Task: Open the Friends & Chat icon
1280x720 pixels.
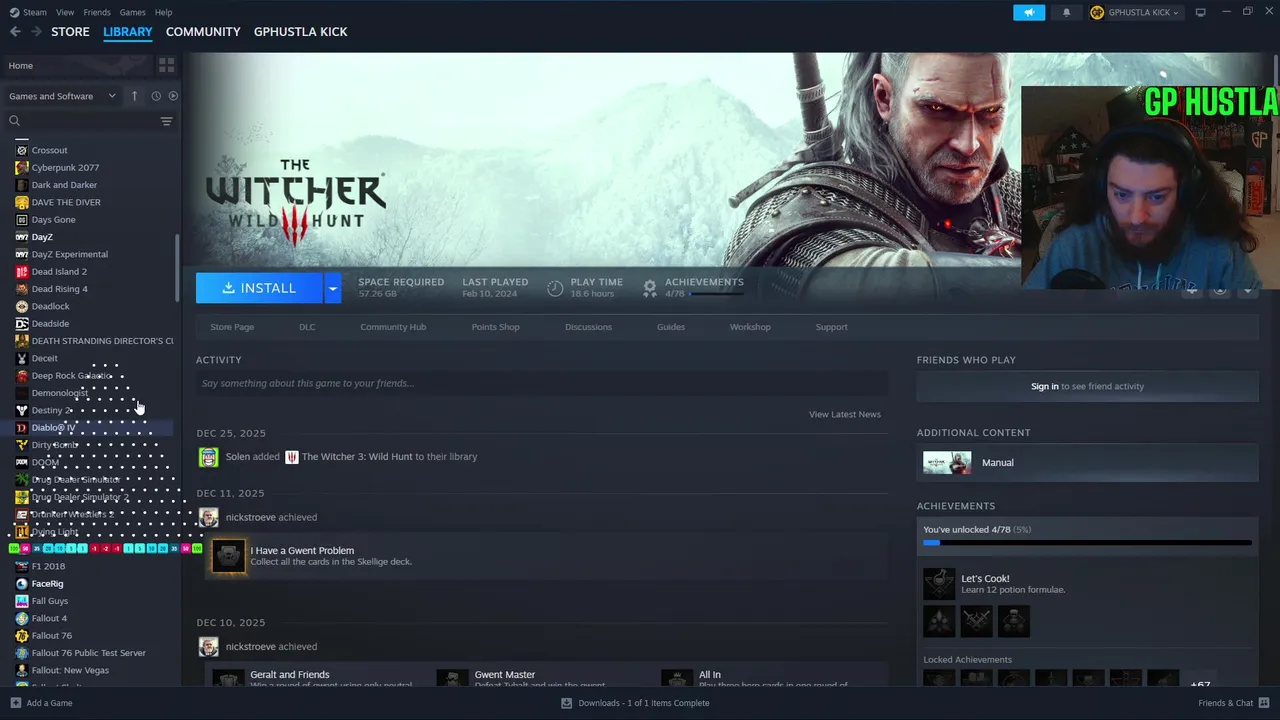Action: [x=1264, y=703]
